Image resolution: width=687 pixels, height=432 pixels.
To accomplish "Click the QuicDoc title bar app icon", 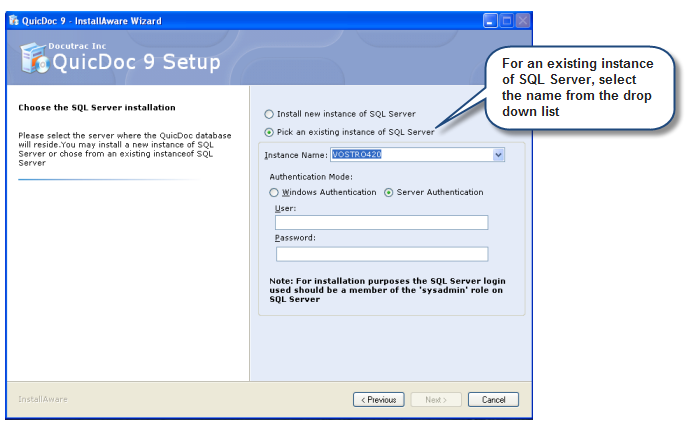I will point(14,21).
